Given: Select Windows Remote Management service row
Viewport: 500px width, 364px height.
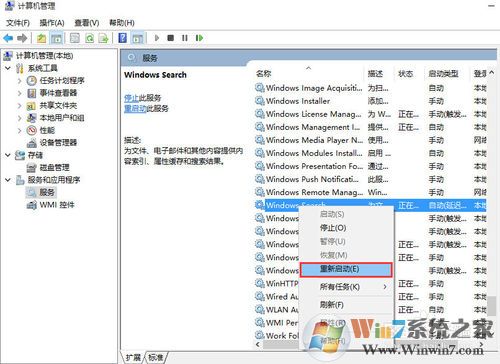Looking at the screenshot, I should [x=370, y=192].
